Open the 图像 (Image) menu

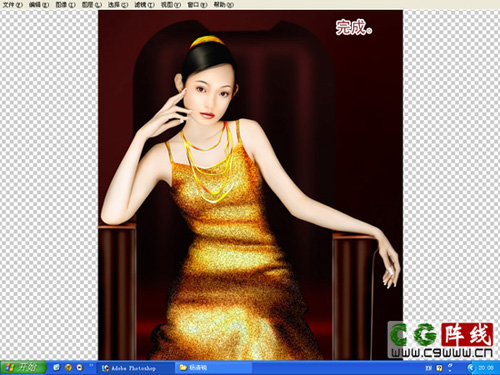click(65, 5)
